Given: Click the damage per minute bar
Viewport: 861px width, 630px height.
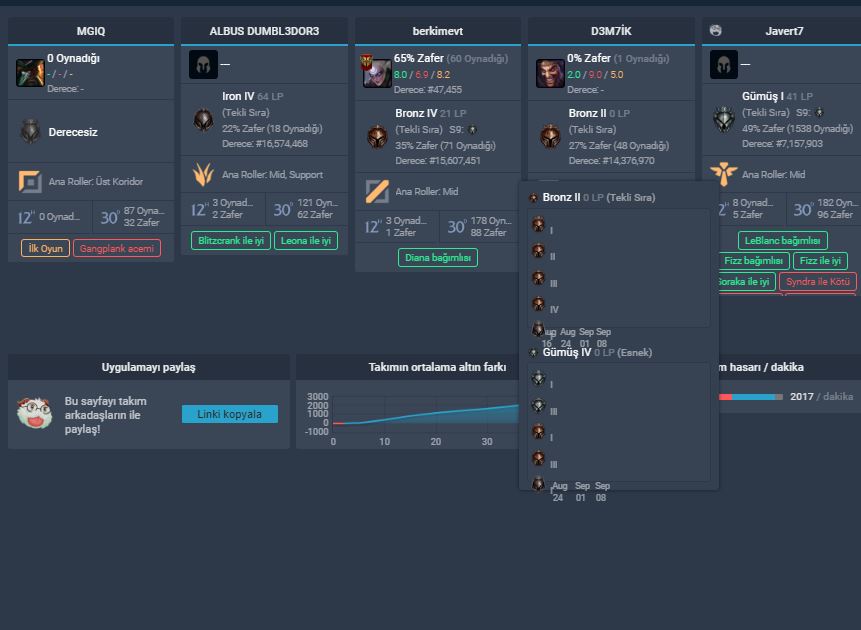Looking at the screenshot, I should click(x=750, y=397).
